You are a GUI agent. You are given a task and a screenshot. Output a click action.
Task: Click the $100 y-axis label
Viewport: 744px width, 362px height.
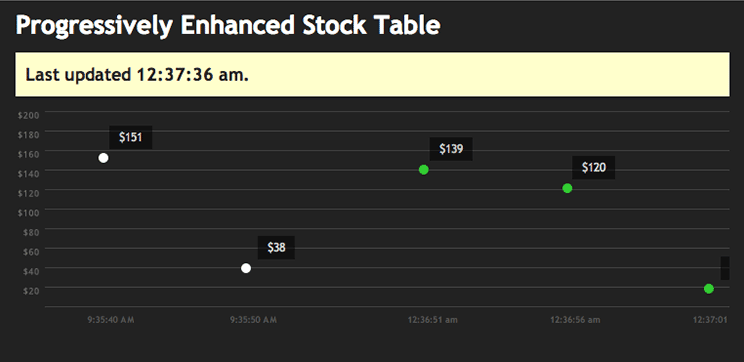coord(28,213)
